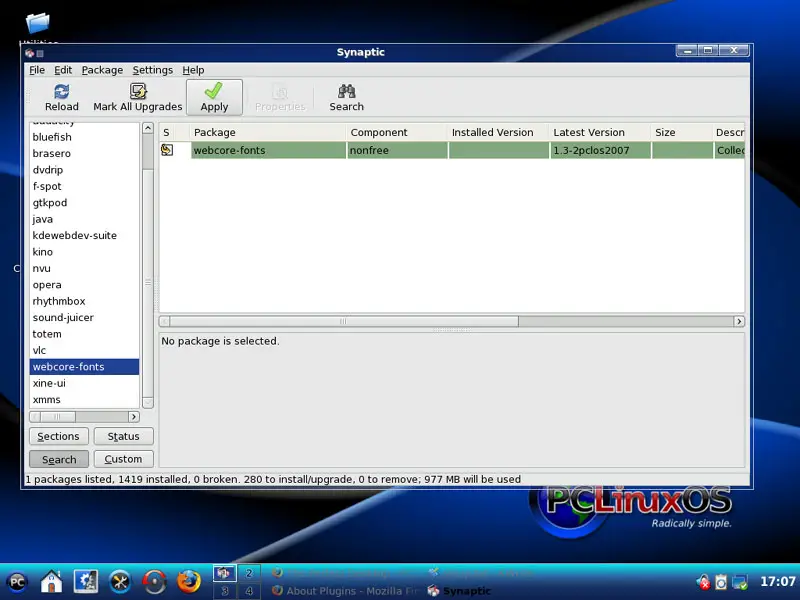Click the Status filter button
This screenshot has height=600, width=800.
[123, 436]
